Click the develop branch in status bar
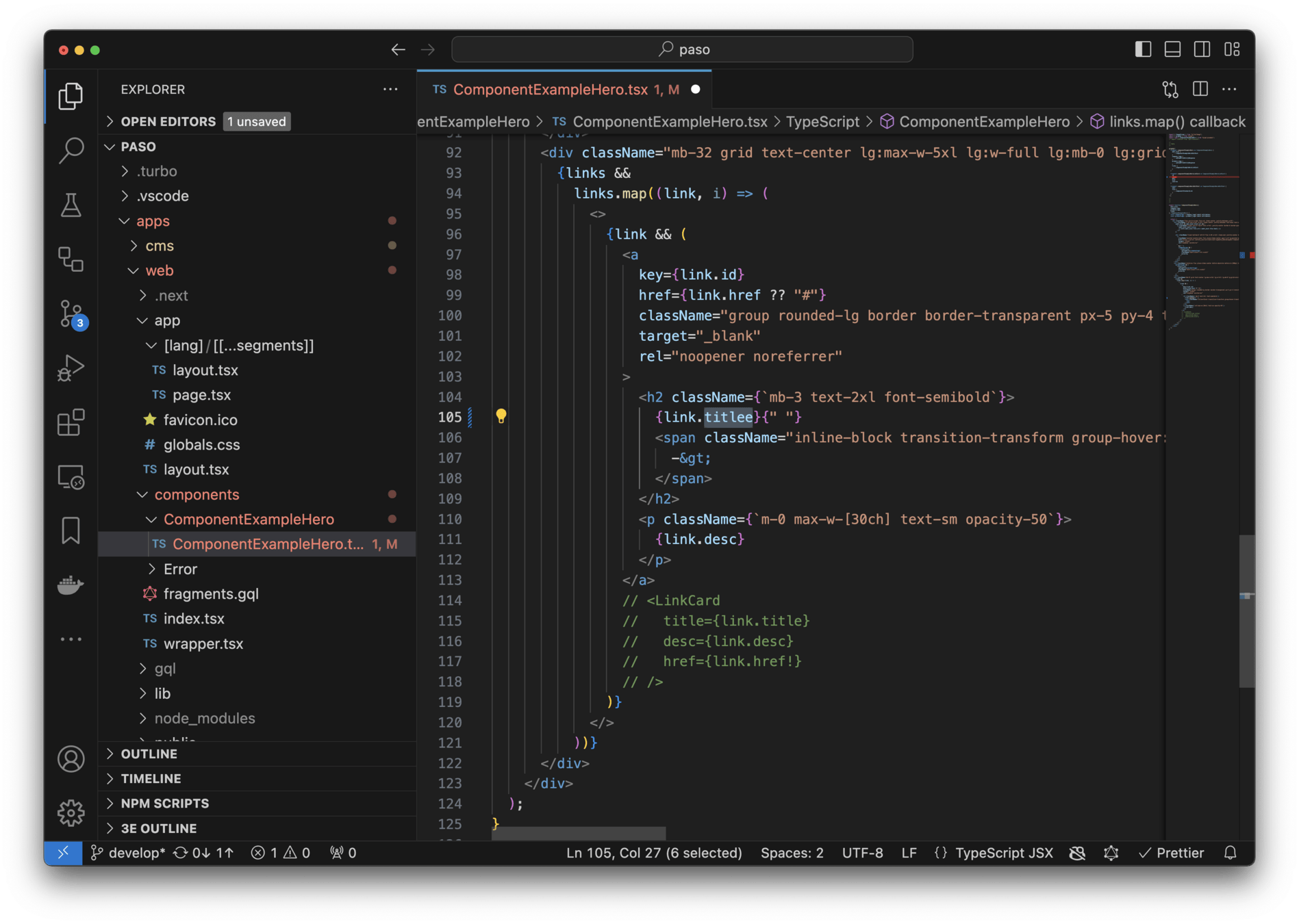 click(129, 853)
